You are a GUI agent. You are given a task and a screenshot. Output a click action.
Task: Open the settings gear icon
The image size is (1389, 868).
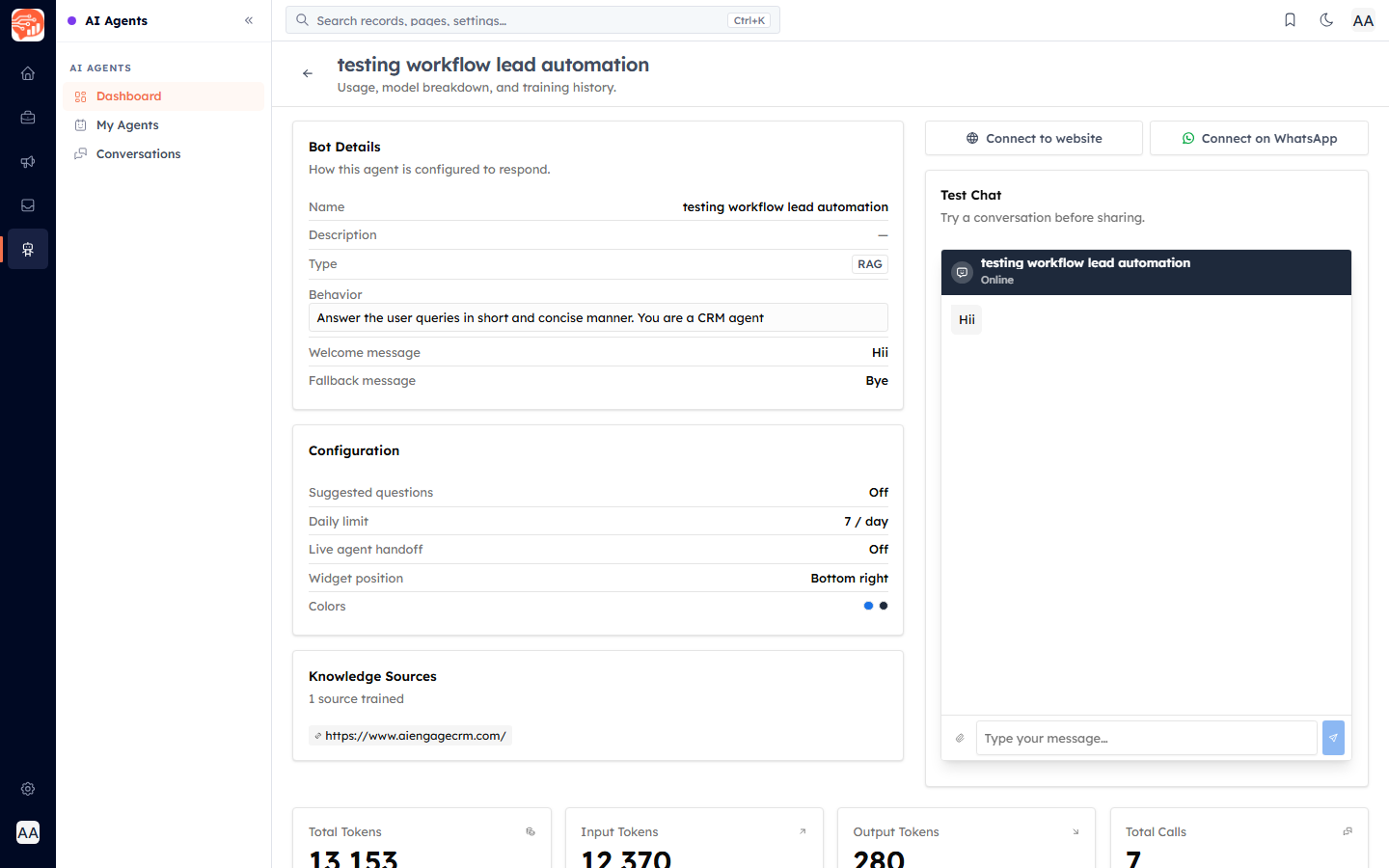tap(28, 789)
